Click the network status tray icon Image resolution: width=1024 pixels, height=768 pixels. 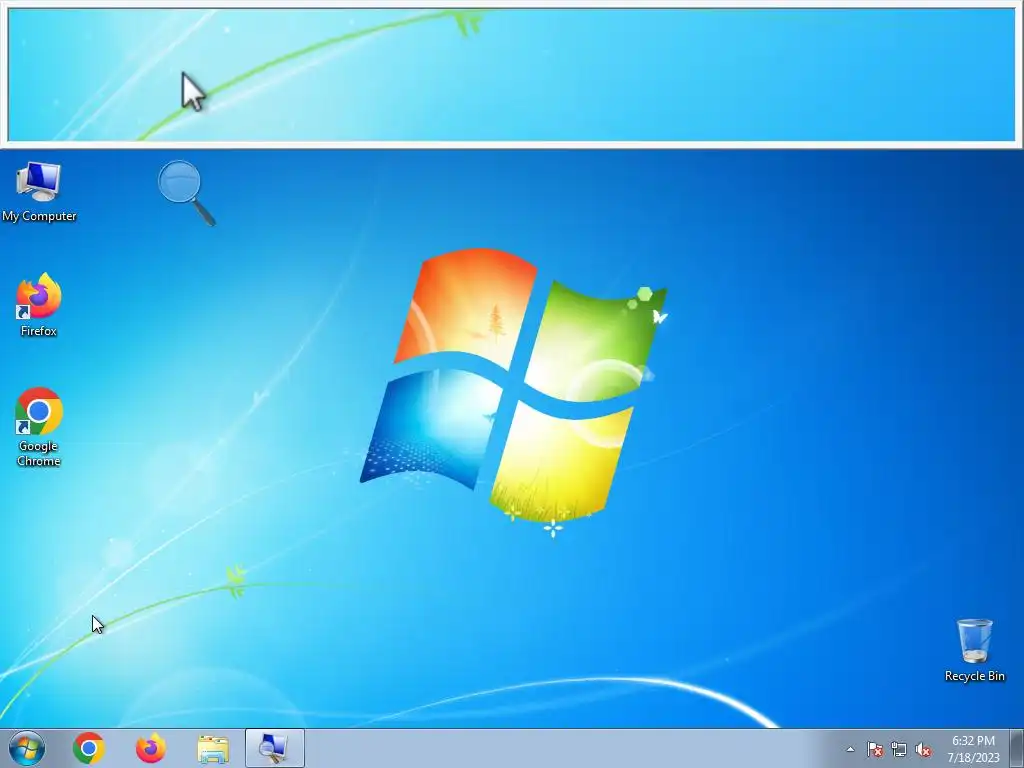899,749
